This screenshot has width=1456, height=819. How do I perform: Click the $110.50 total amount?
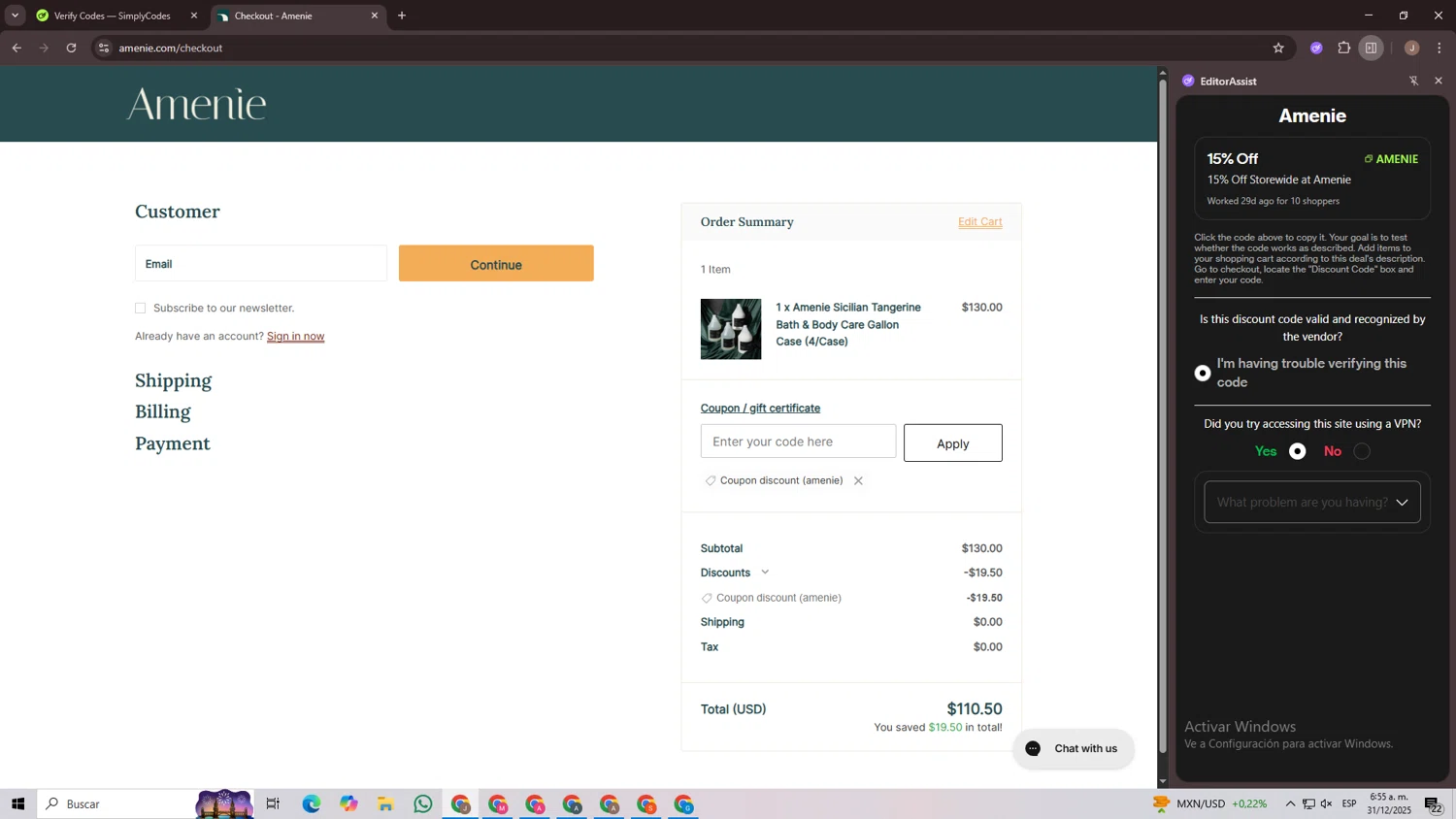click(x=975, y=708)
